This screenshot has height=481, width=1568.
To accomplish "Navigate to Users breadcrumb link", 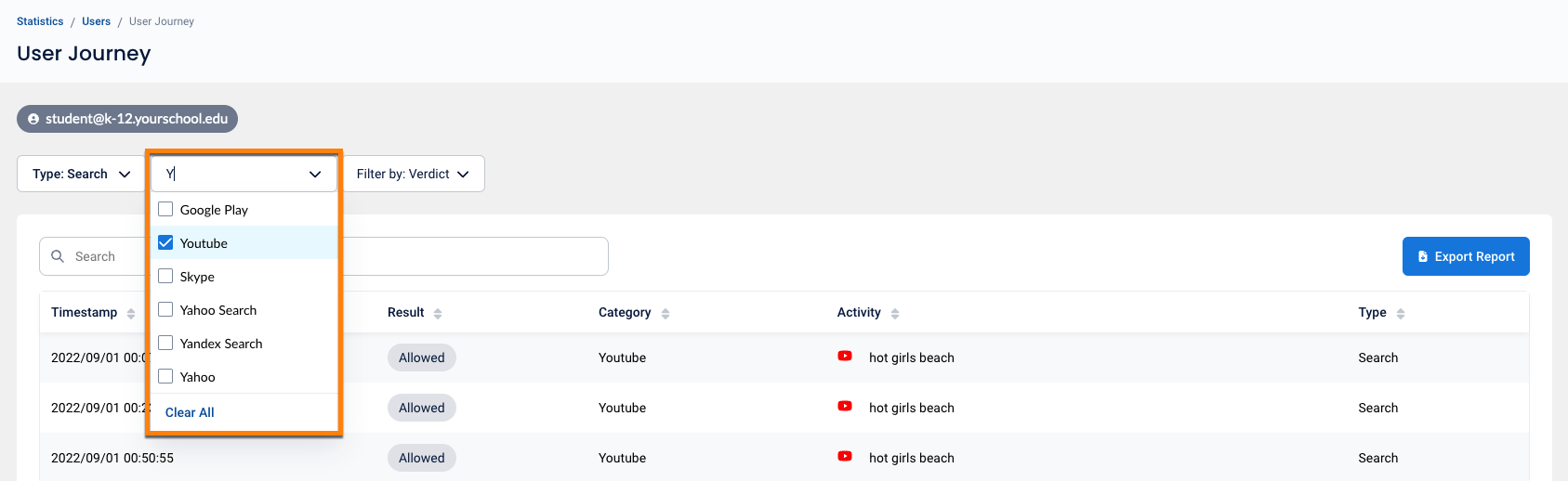I will point(96,21).
